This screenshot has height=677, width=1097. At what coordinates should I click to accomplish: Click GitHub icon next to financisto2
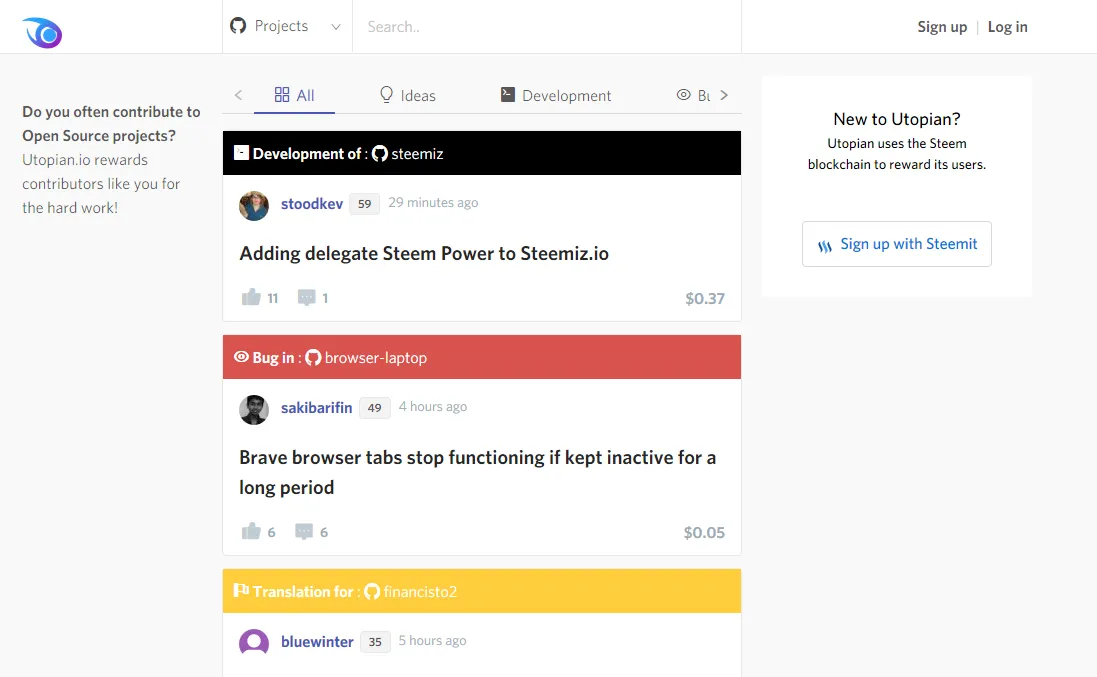(x=372, y=592)
